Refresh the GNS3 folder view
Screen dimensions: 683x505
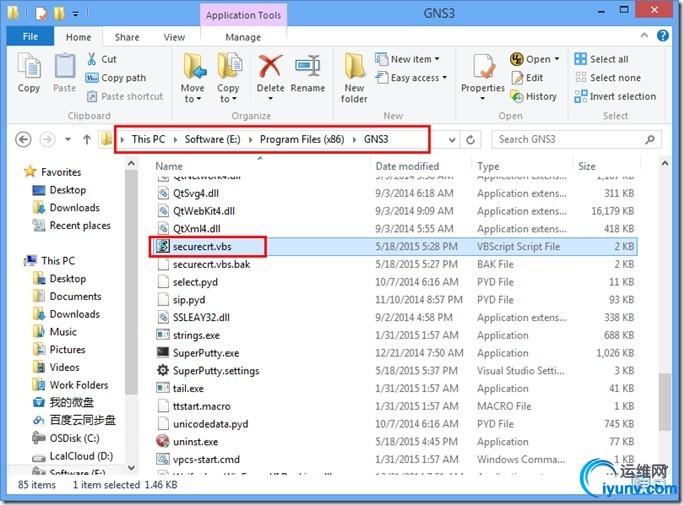pyautogui.click(x=470, y=139)
